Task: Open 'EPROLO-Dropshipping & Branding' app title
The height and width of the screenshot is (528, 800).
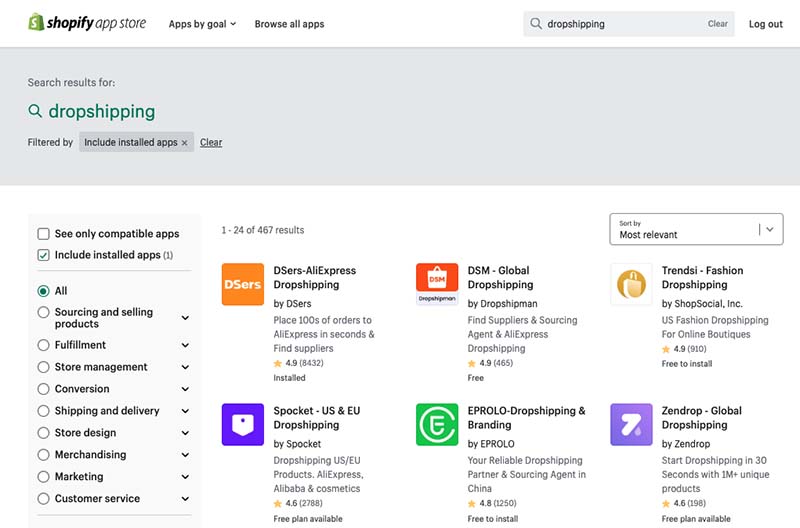Action: [527, 418]
